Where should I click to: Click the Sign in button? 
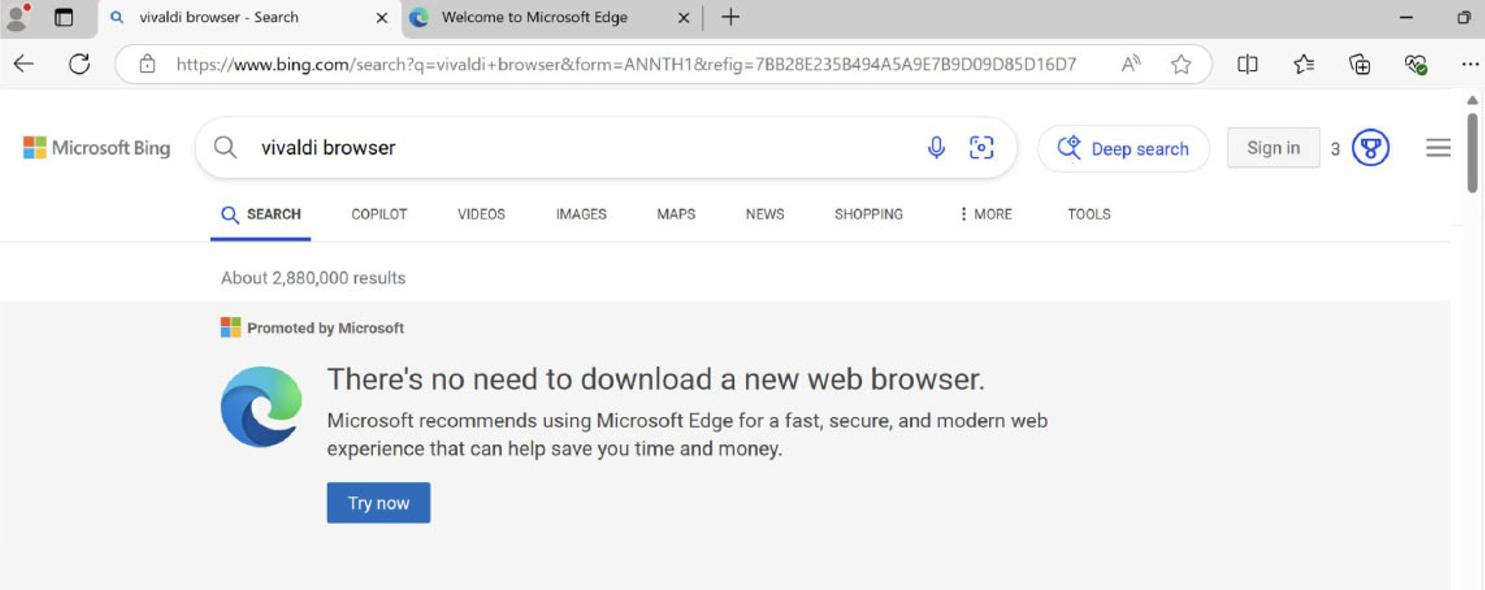pos(1273,148)
